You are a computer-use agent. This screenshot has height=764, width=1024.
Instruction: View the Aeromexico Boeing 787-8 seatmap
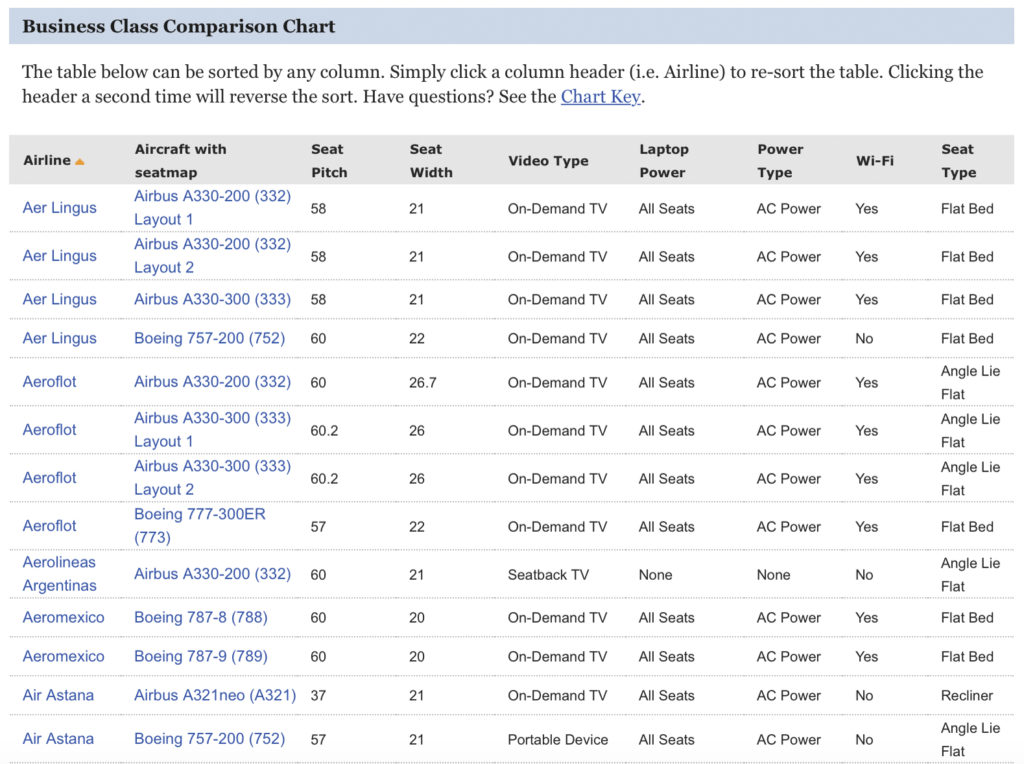[x=200, y=617]
